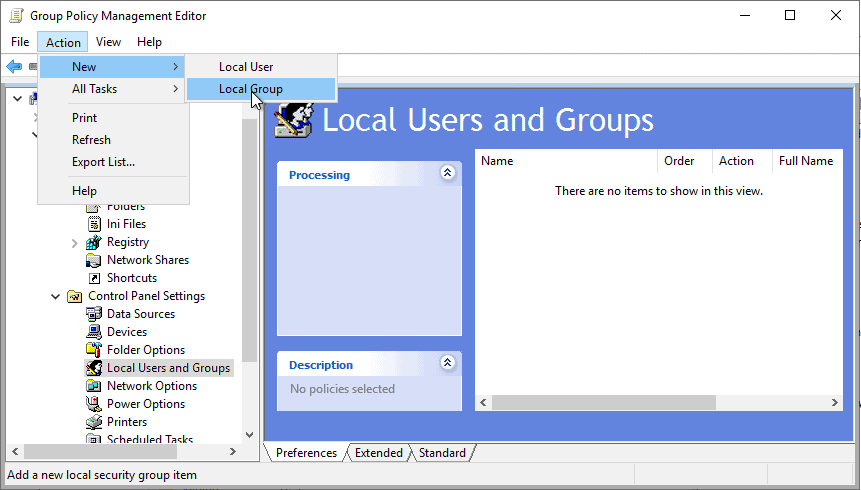
Task: Collapse the Control Panel Settings node
Action: tap(55, 296)
